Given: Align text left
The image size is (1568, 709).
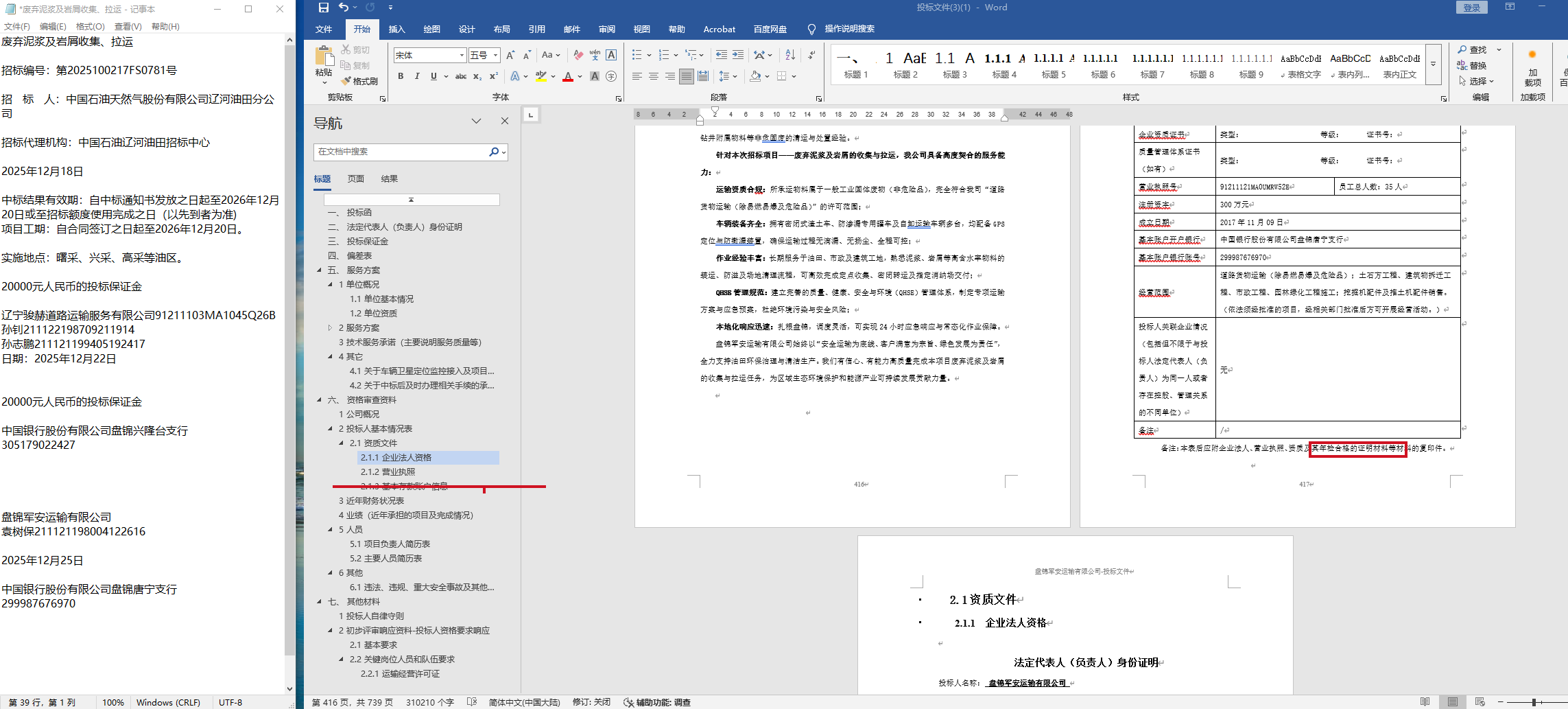Looking at the screenshot, I should [637, 76].
